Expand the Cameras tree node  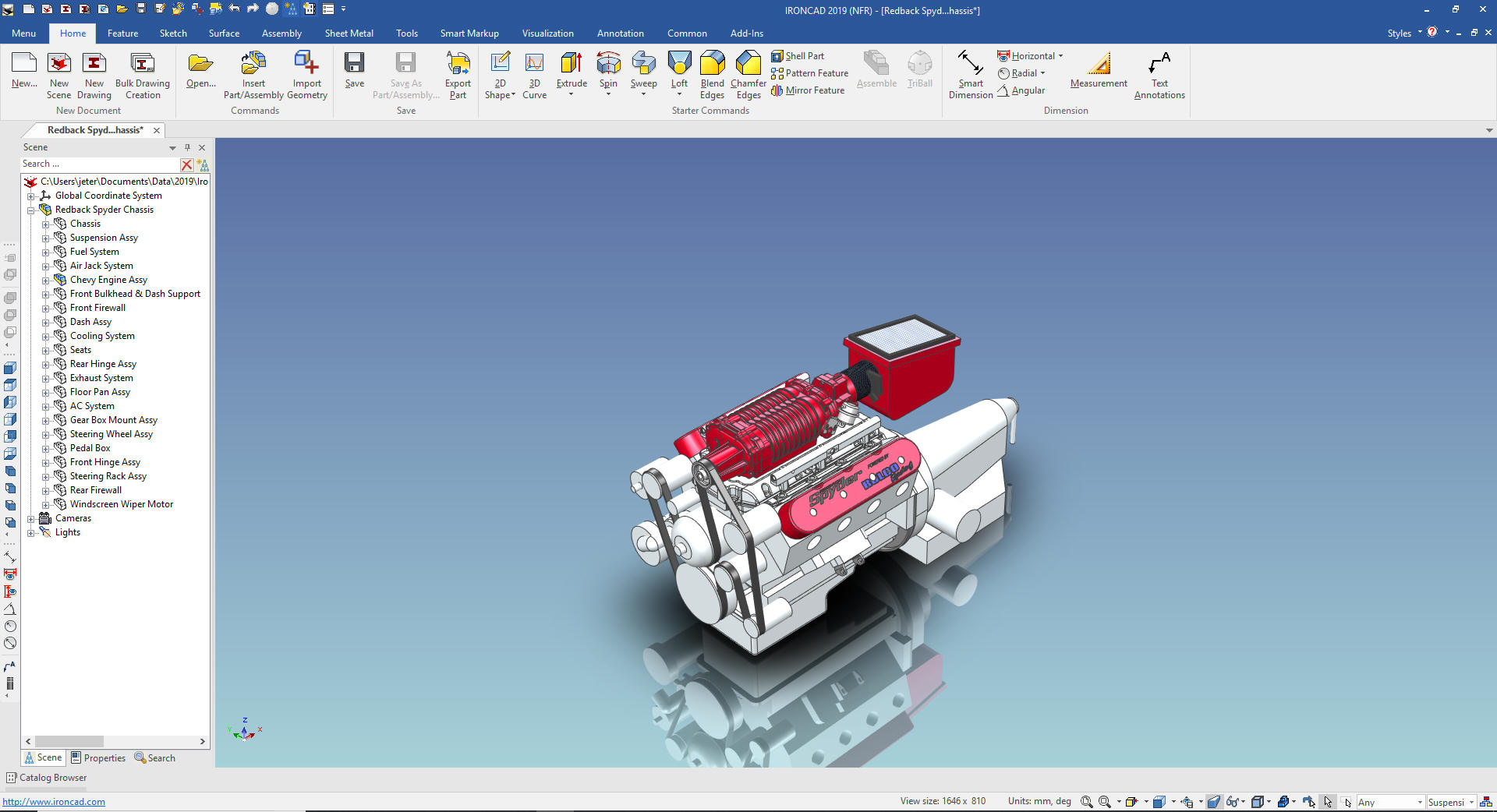31,519
